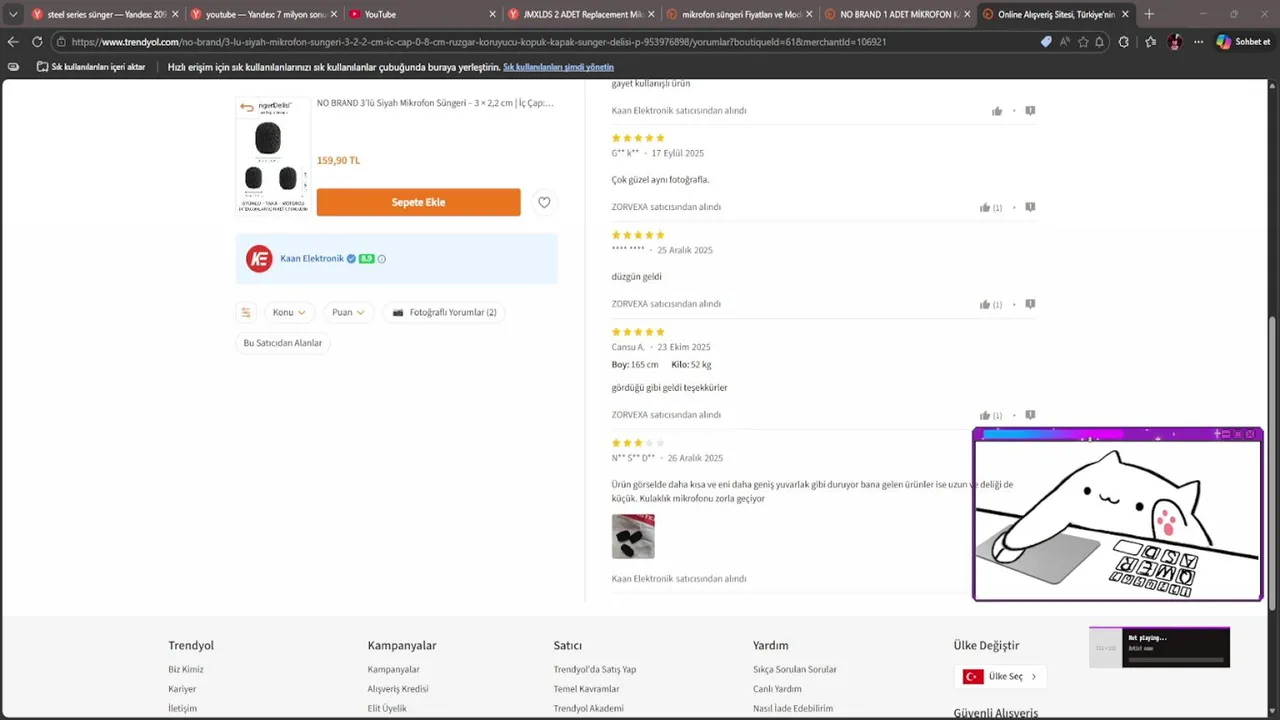
Task: Open 'Sık kullanılanları içeri aktar' bookmark
Action: (91, 67)
